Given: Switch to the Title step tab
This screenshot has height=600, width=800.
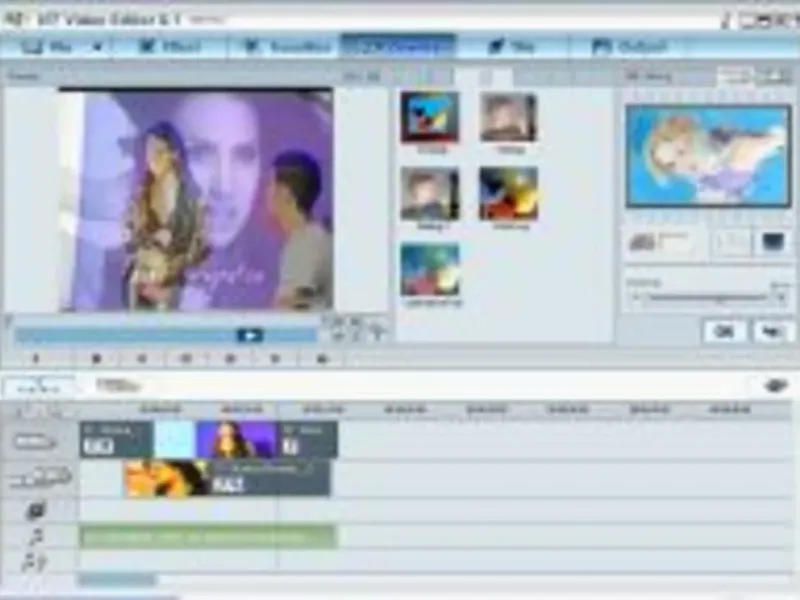Looking at the screenshot, I should 512,47.
